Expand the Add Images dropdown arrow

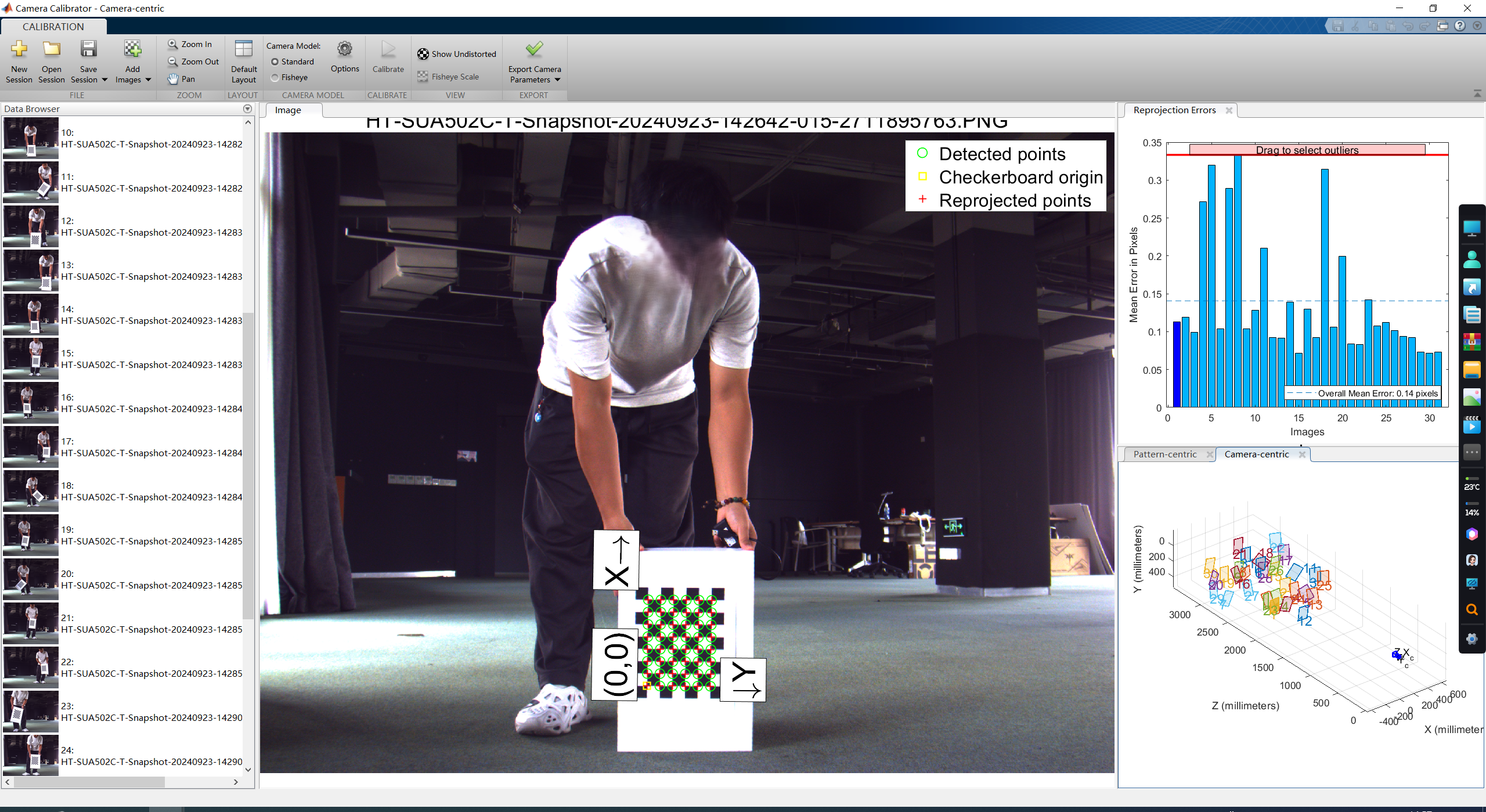[x=149, y=80]
